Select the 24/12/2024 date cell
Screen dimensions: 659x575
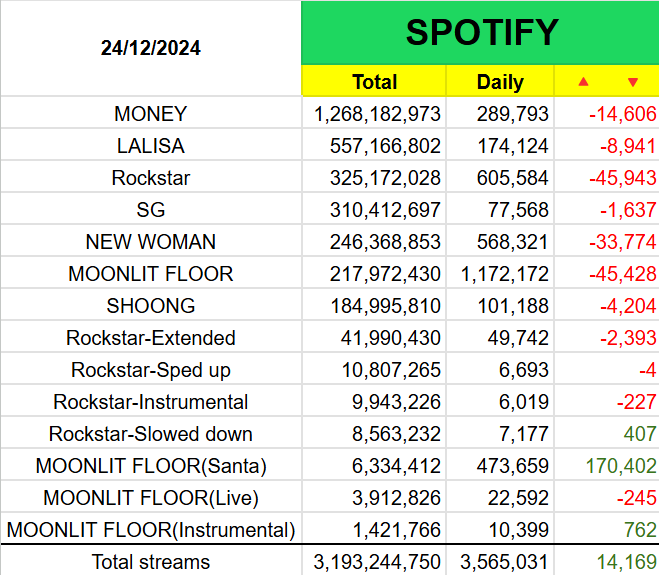tap(151, 48)
